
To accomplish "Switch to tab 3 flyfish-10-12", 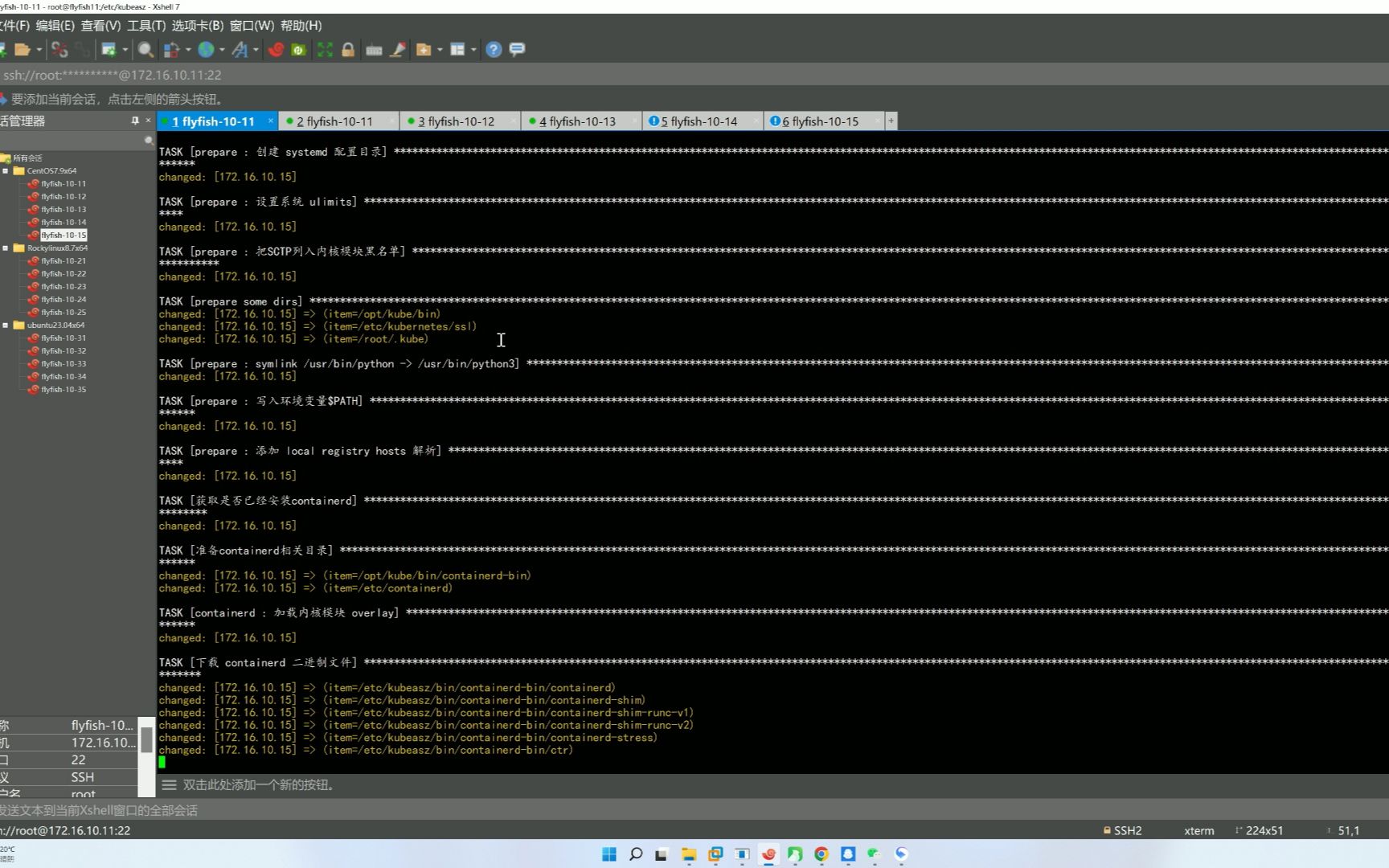I will click(x=456, y=121).
